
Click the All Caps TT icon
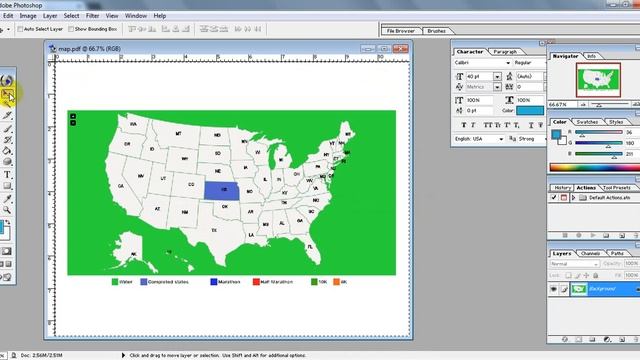487,125
